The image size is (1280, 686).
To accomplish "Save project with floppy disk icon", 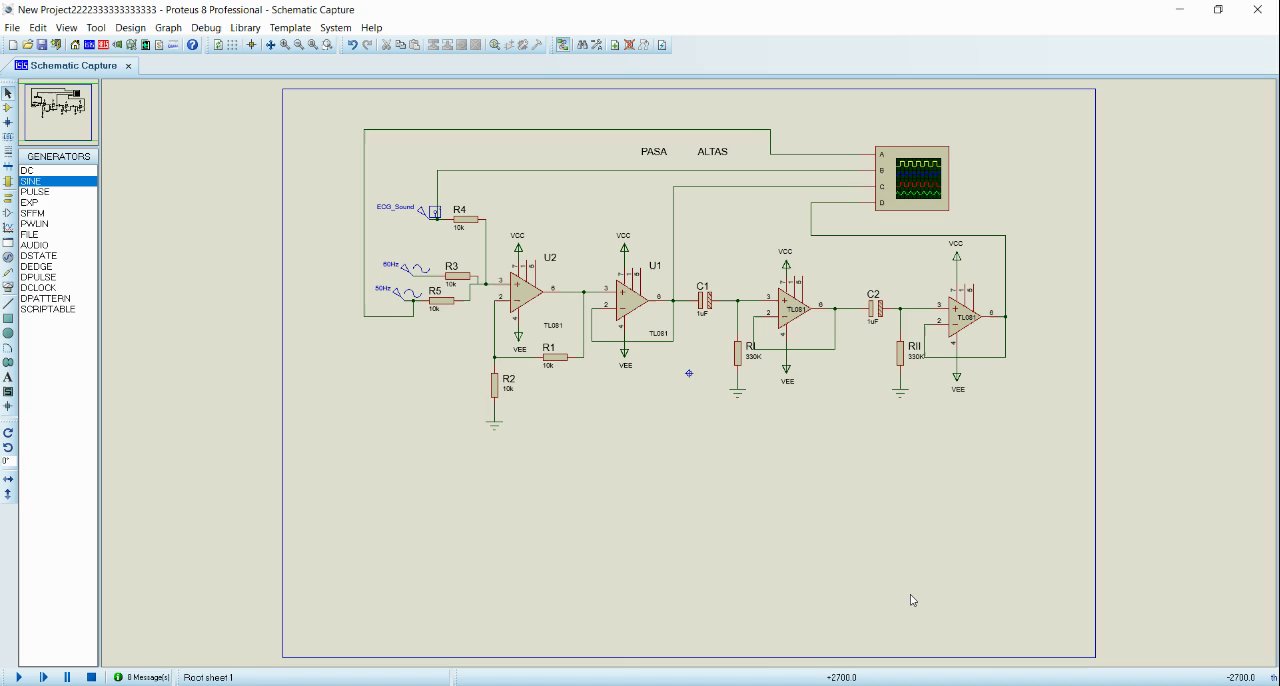I will [42, 45].
